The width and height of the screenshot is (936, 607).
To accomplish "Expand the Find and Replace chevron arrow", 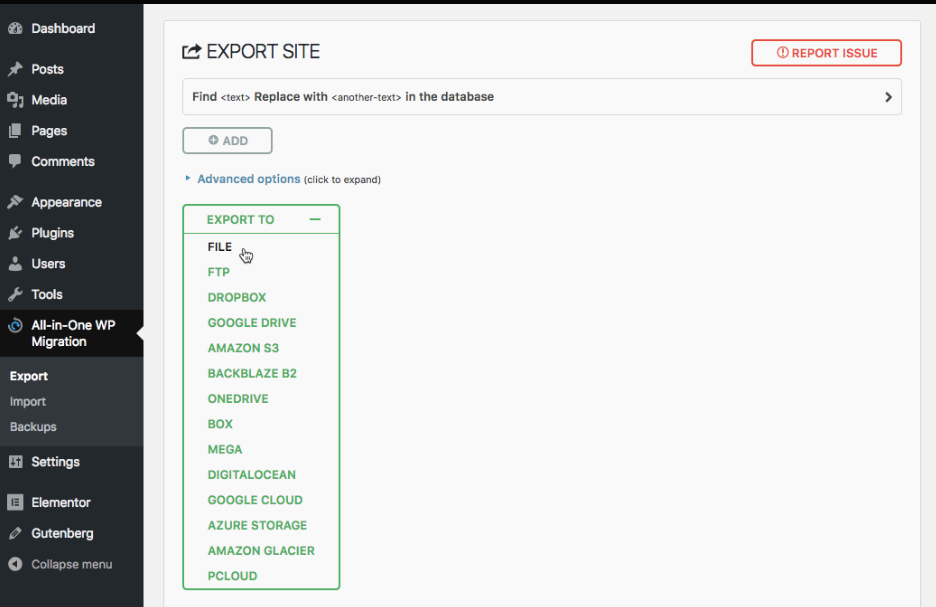I will [x=888, y=97].
